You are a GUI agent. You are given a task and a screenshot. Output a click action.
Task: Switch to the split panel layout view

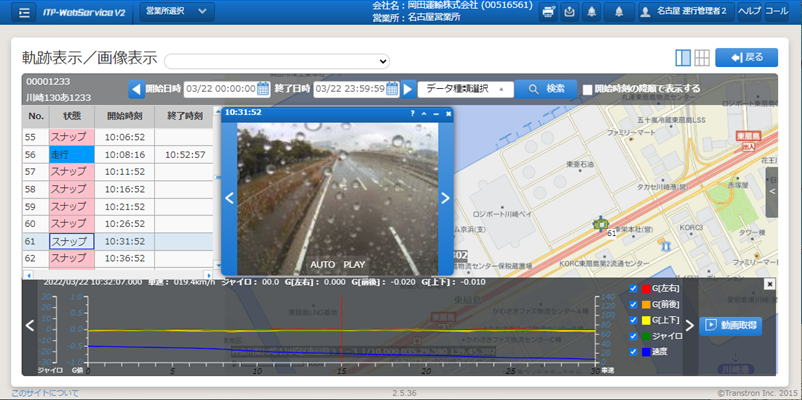(683, 58)
